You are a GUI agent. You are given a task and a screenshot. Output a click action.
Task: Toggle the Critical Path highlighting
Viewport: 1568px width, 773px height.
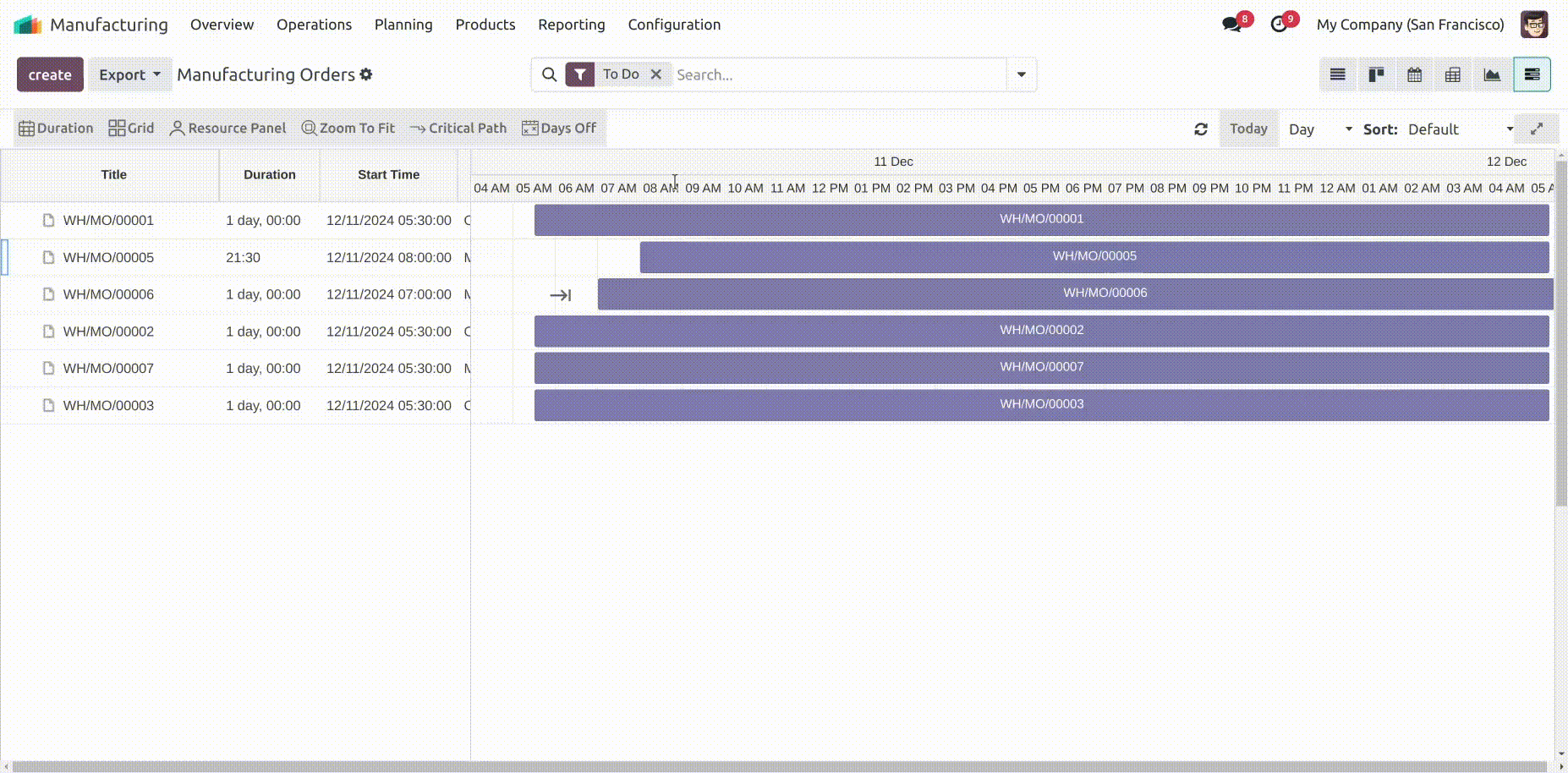[458, 129]
